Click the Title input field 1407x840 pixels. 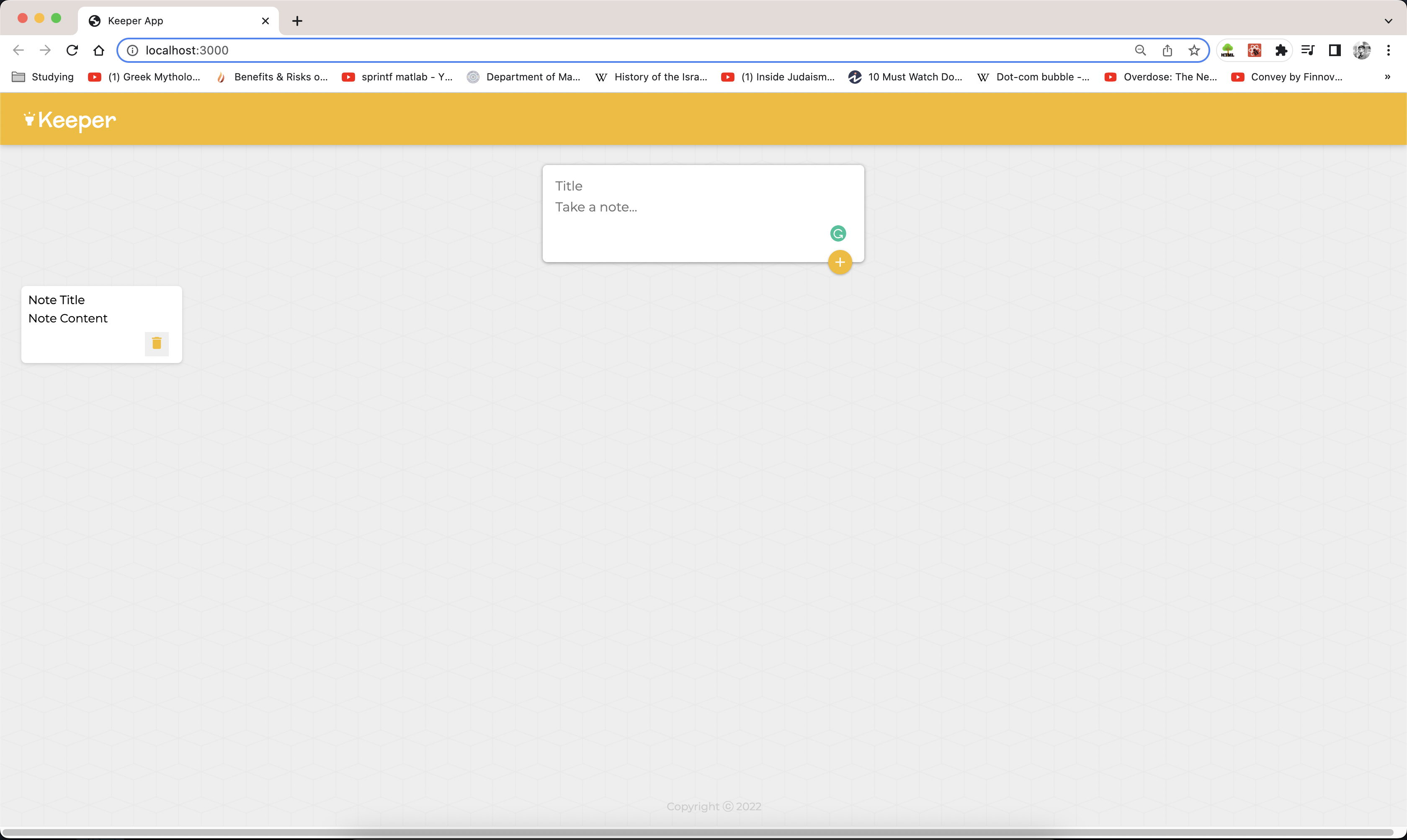pos(703,186)
